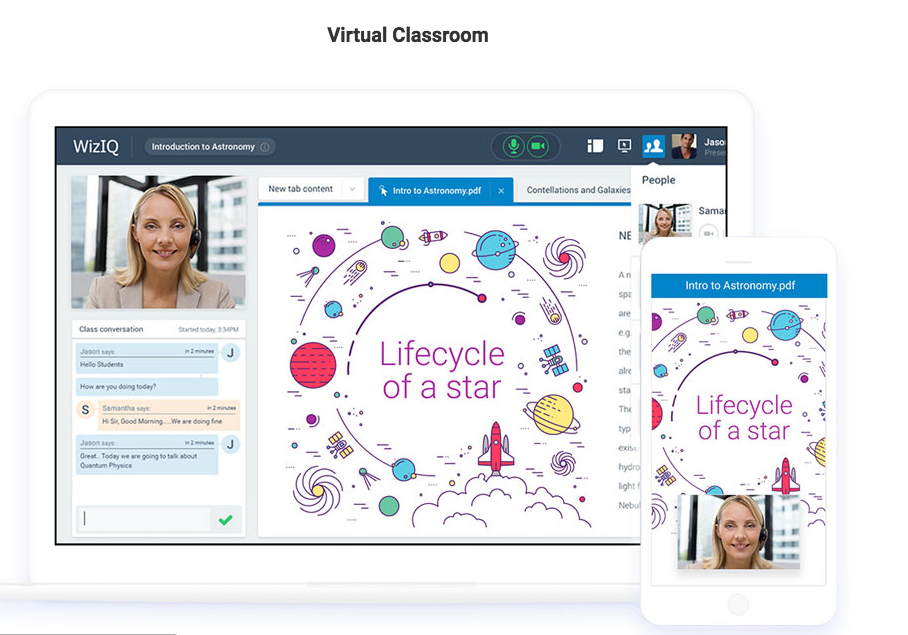Mute the microphone in the top bar
The image size is (908, 635).
[513, 146]
